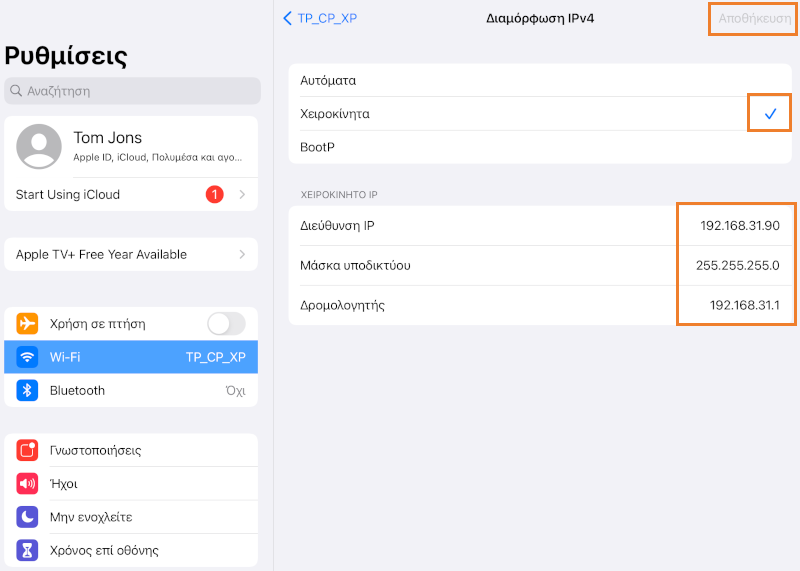Screen dimensions: 800x571
Task: Tap the Tom Jons profile avatar
Action: [x=40, y=147]
